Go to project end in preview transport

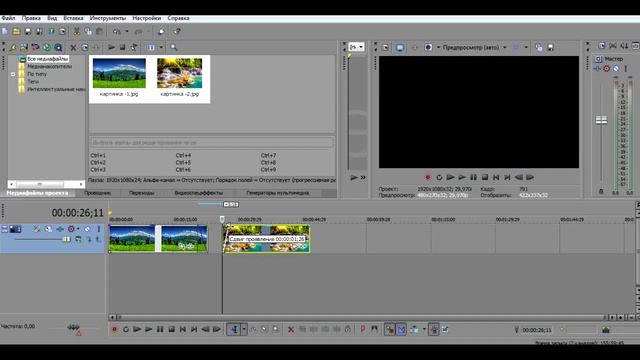507,178
